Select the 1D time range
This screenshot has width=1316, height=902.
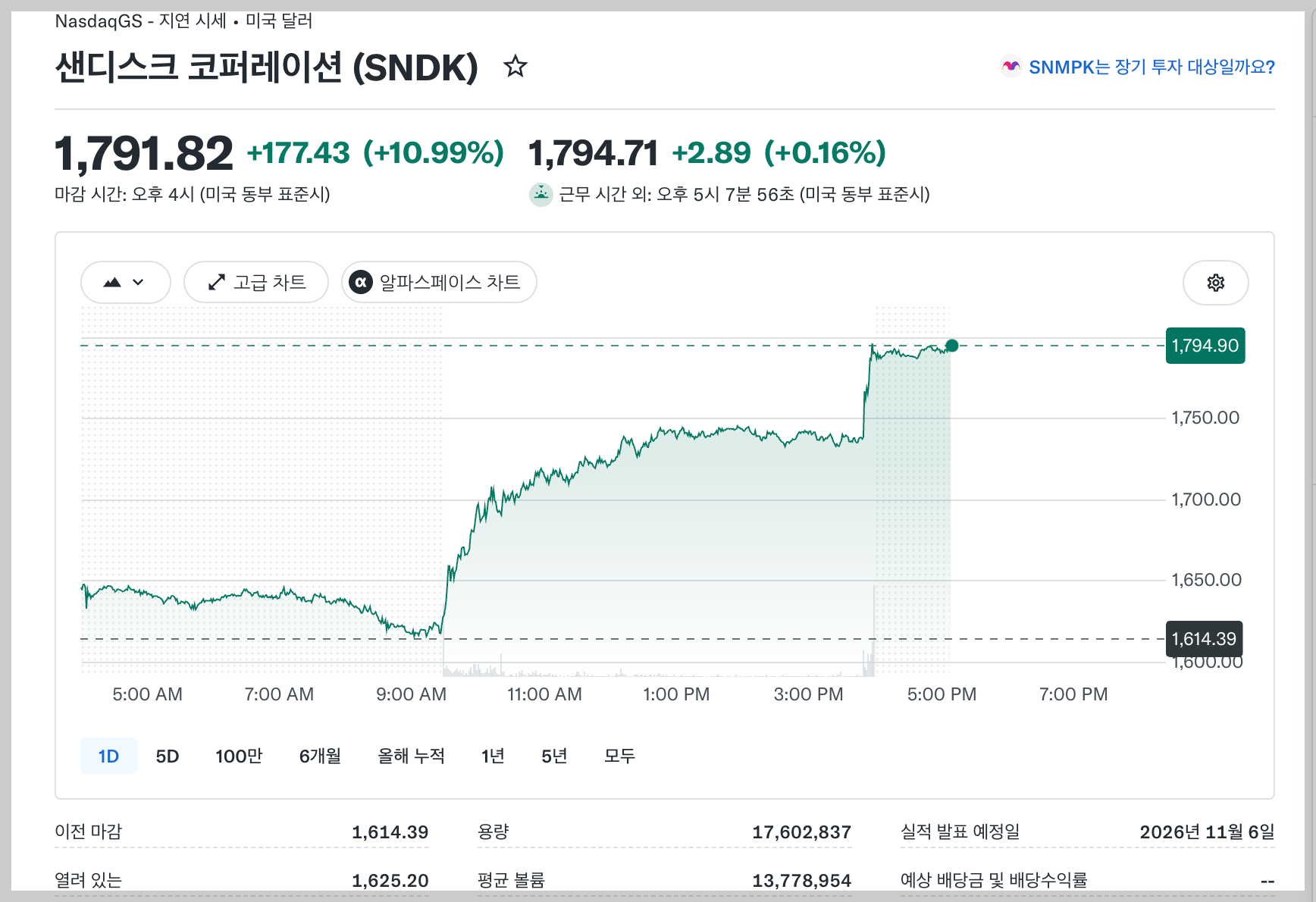coord(108,756)
